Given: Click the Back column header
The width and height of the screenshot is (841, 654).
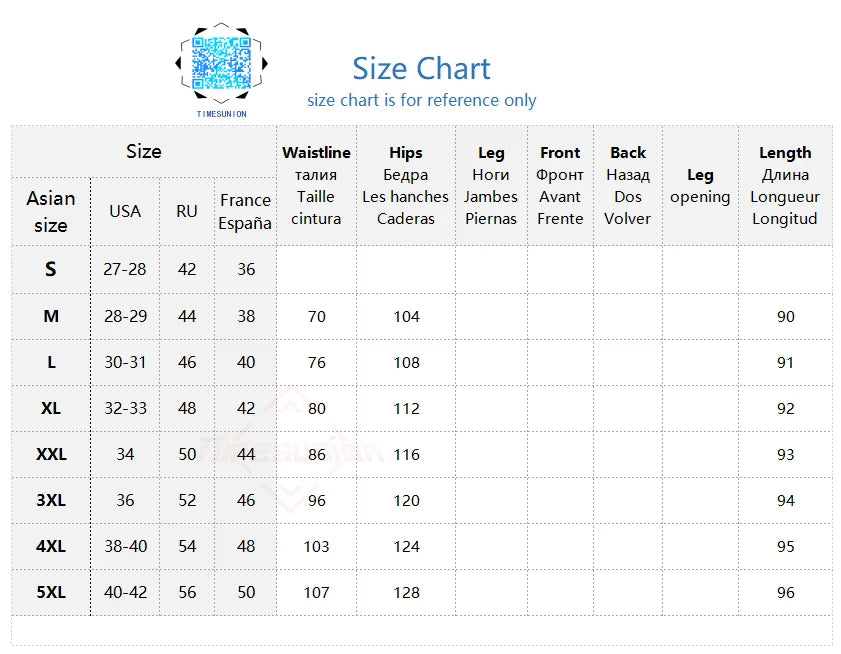Looking at the screenshot, I should tap(628, 185).
